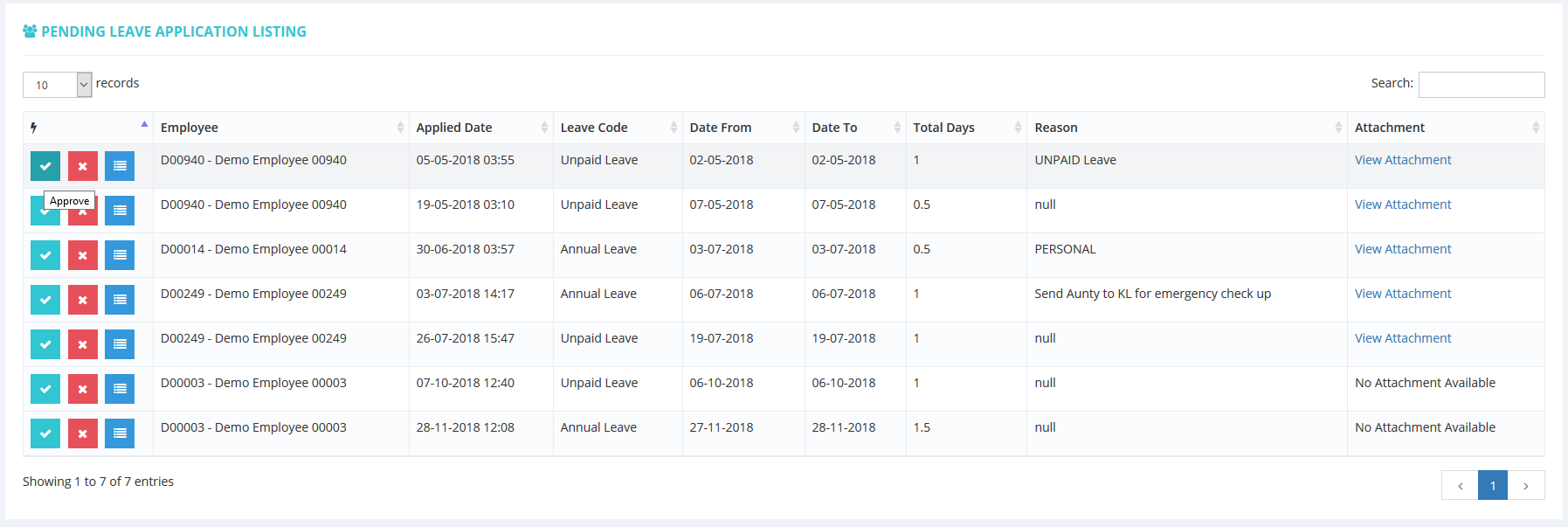Sort by the Total Days column
This screenshot has width=1568, height=527.
(x=965, y=128)
